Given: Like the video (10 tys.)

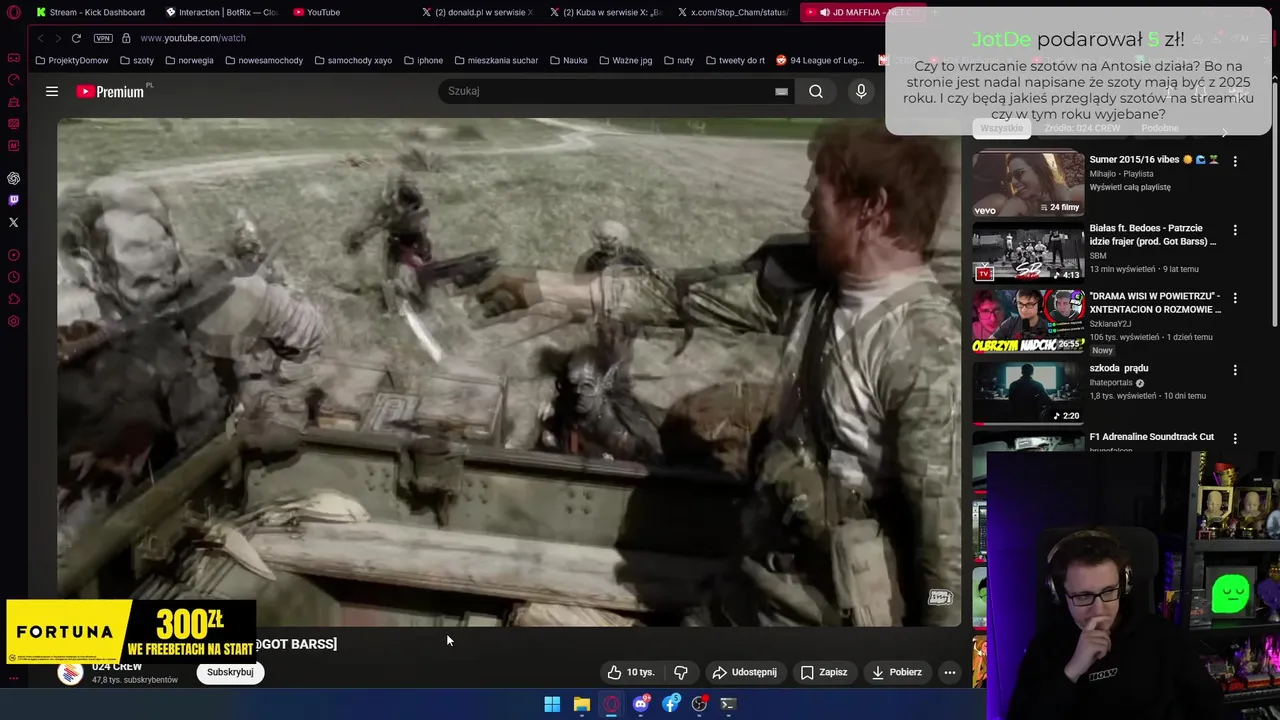Looking at the screenshot, I should click(631, 672).
